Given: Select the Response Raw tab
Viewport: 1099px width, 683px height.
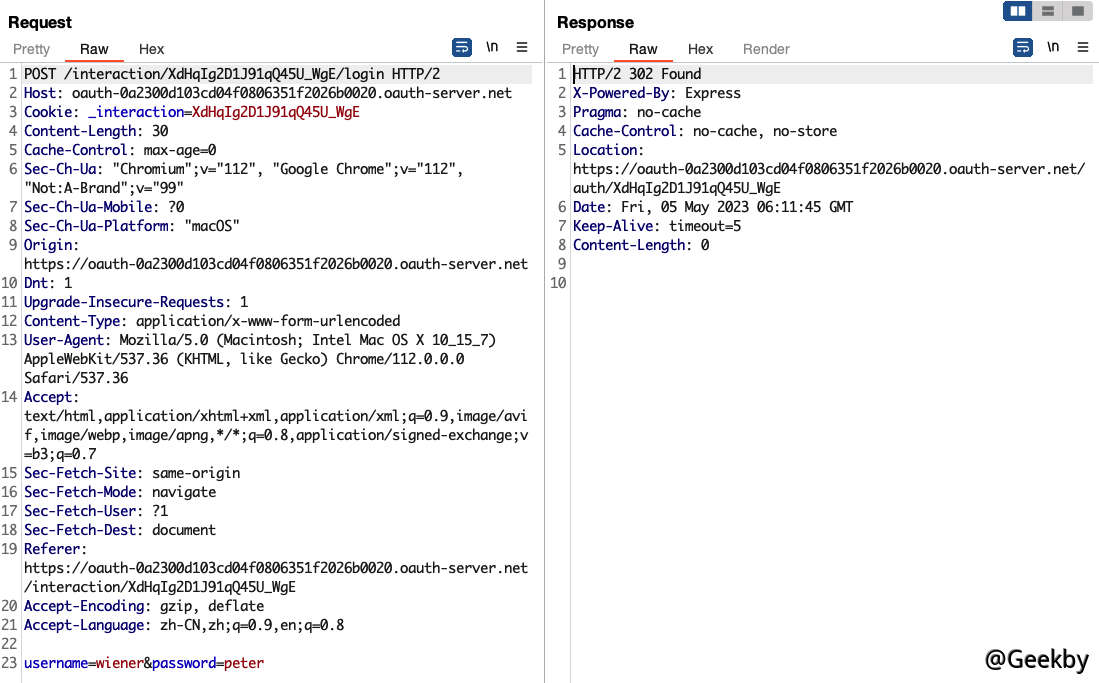Looking at the screenshot, I should point(643,49).
